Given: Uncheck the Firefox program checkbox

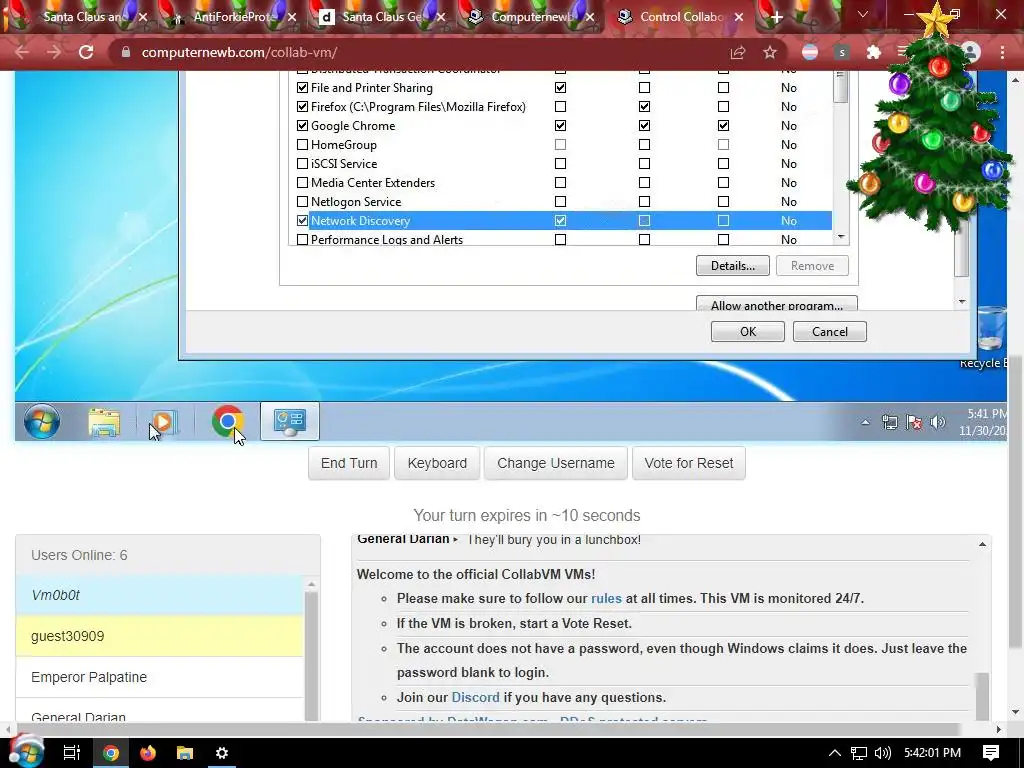Looking at the screenshot, I should pos(302,106).
